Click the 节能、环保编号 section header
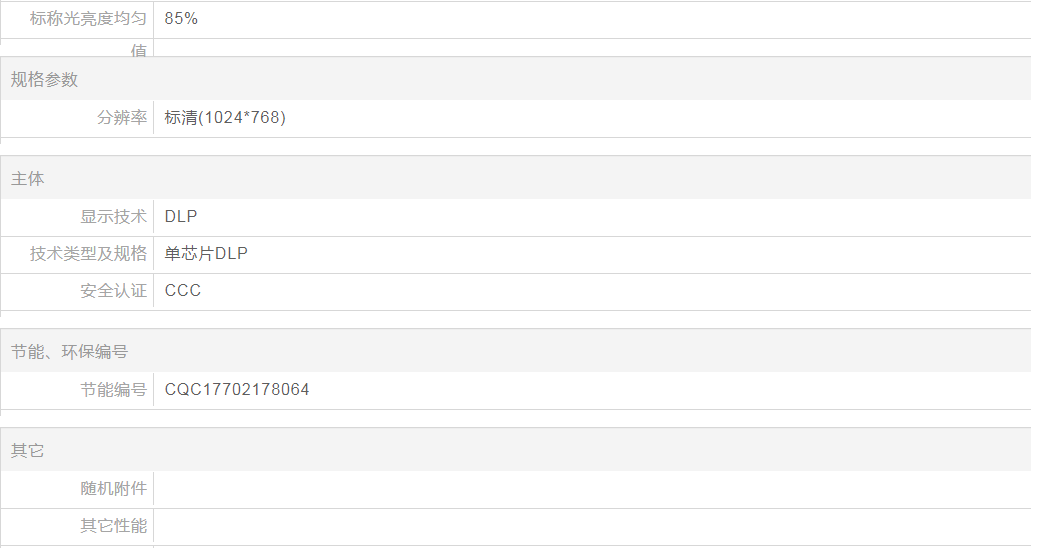 [69, 352]
